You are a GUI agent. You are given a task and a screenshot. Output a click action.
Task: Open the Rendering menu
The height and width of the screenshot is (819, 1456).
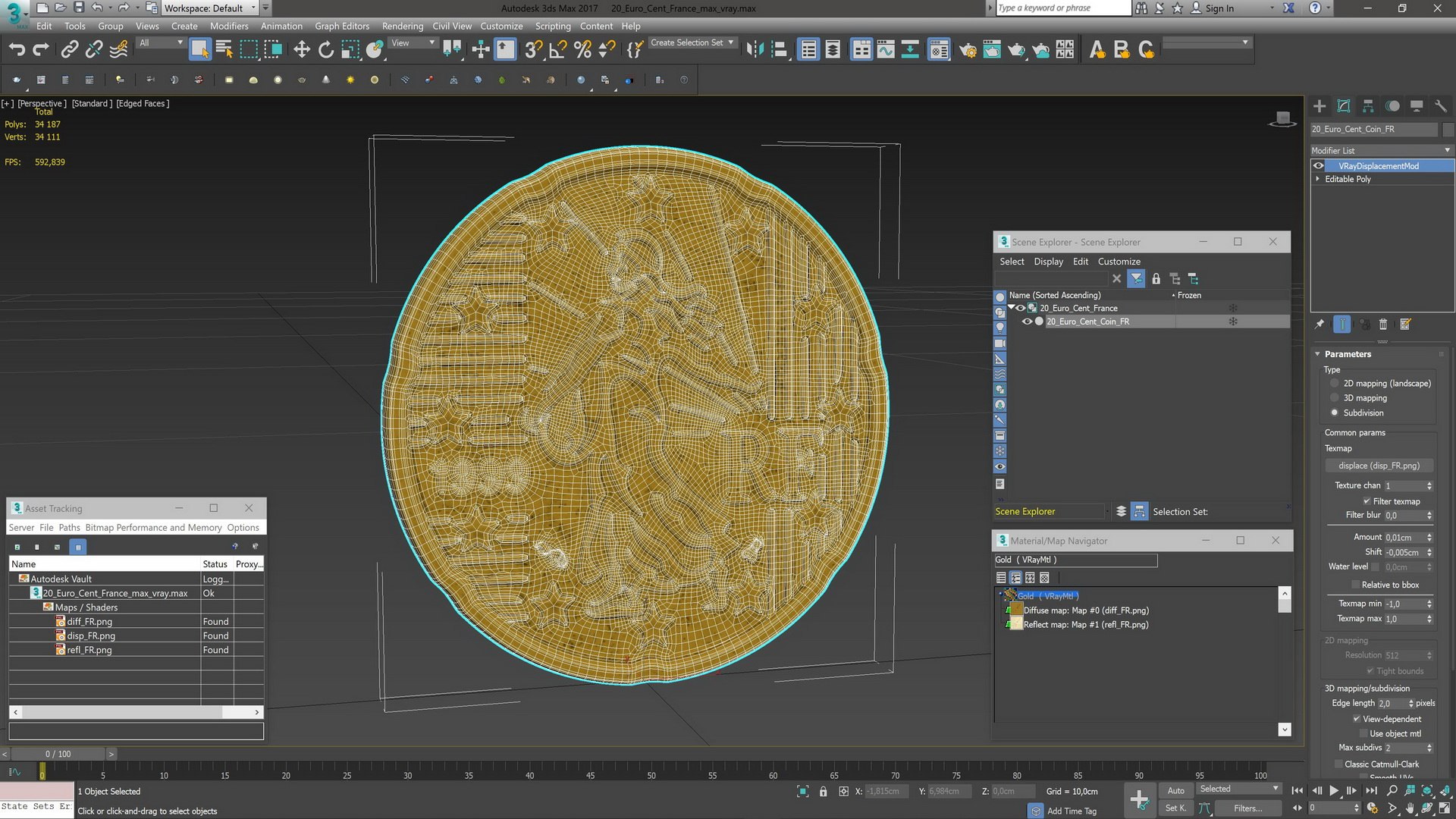pos(403,26)
